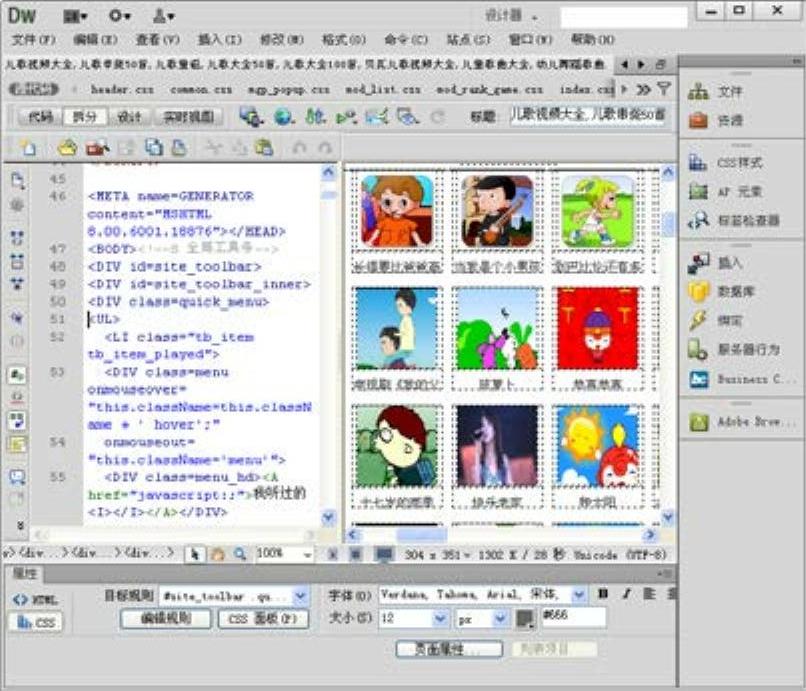
Task: Click the 源代码 source code button
Action: (33, 89)
